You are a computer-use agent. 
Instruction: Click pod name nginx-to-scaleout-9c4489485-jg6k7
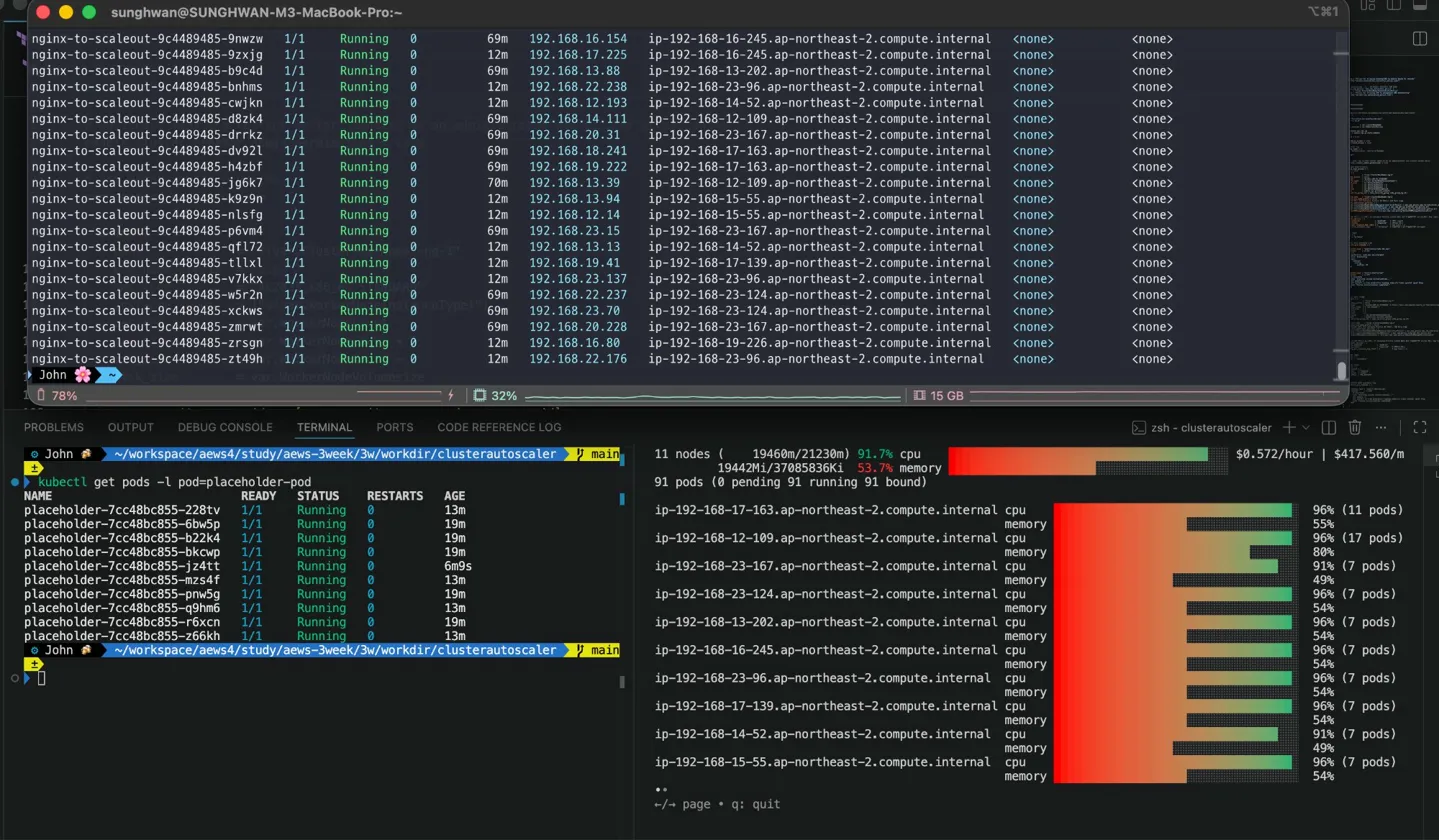pyautogui.click(x=147, y=183)
